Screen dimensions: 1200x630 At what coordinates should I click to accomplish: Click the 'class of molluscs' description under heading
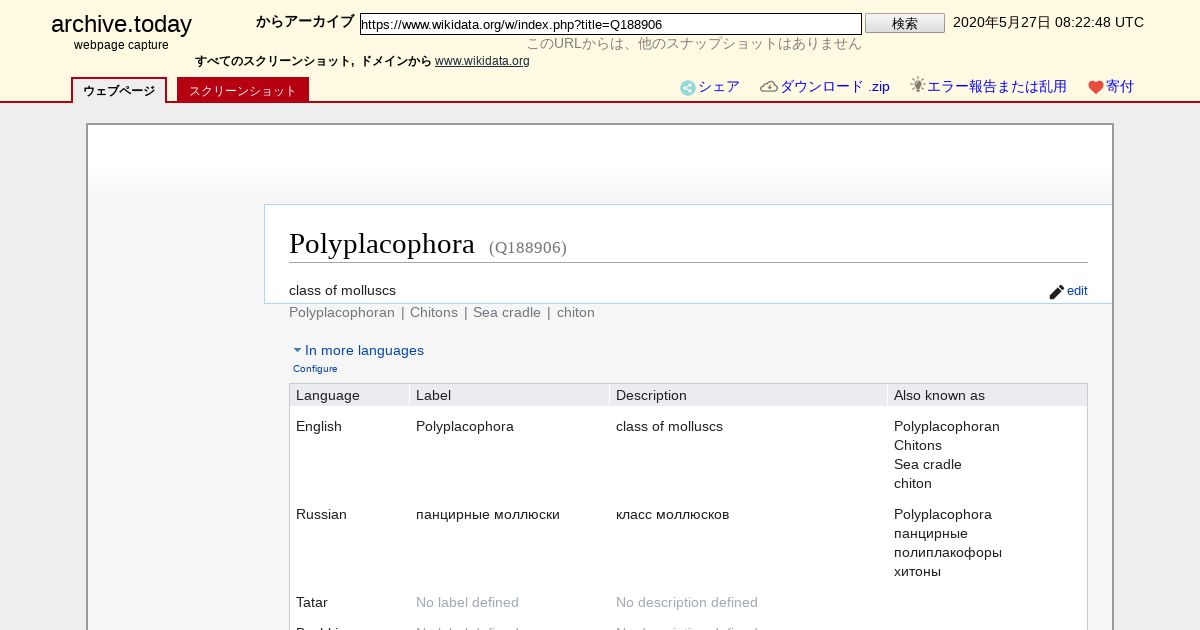[x=342, y=291]
